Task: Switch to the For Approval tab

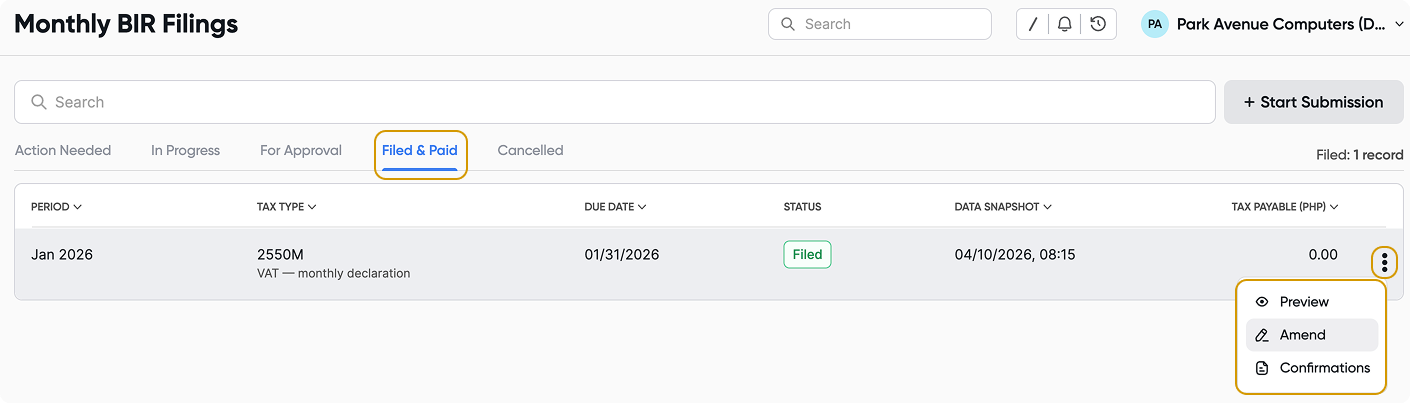Action: pyautogui.click(x=301, y=150)
